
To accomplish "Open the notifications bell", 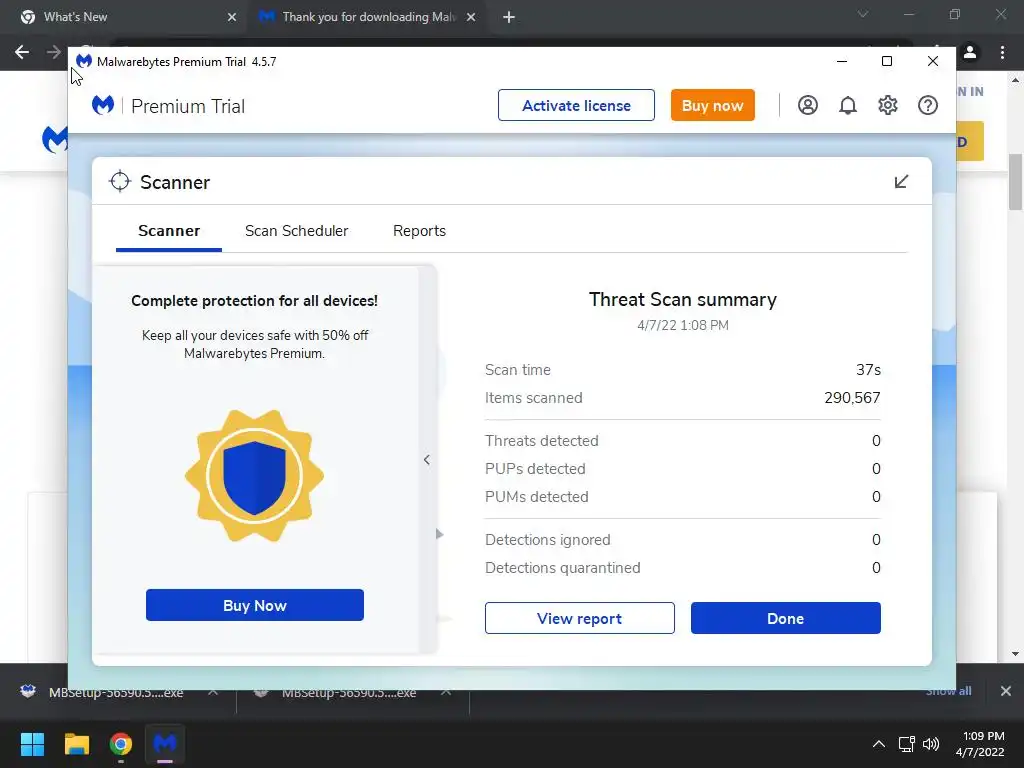I will [848, 105].
